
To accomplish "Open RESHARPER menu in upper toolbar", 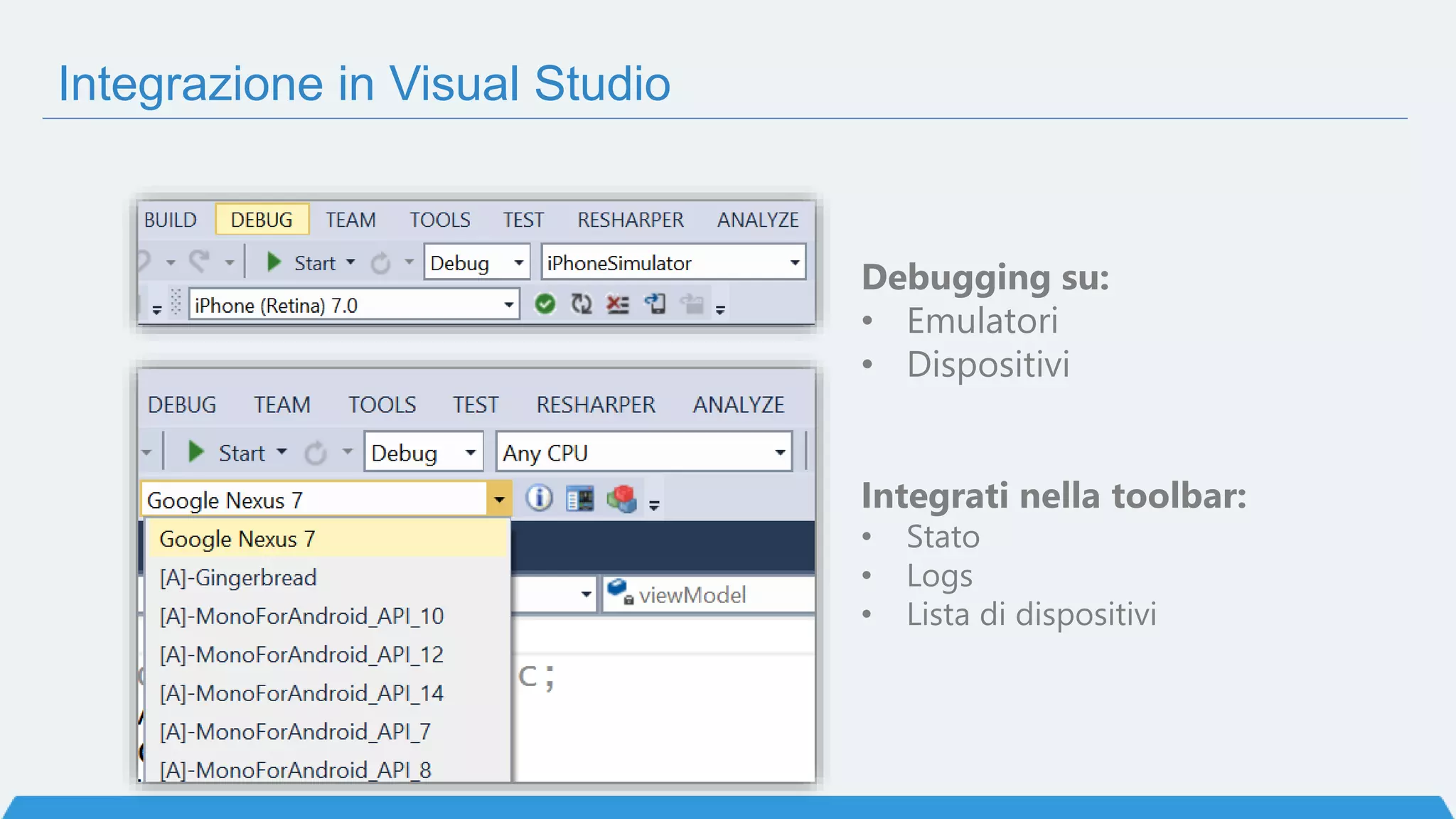I will pos(631,220).
